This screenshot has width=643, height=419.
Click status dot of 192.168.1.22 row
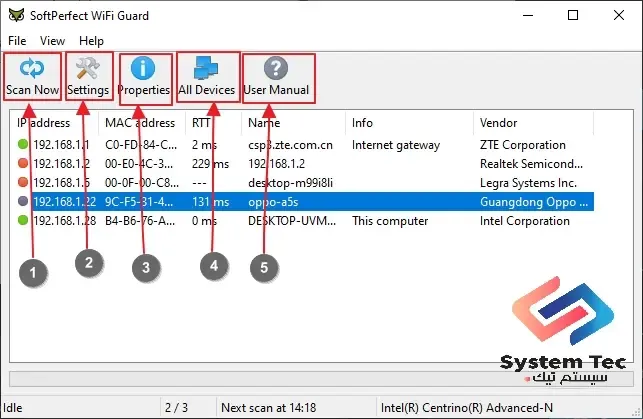click(23, 201)
